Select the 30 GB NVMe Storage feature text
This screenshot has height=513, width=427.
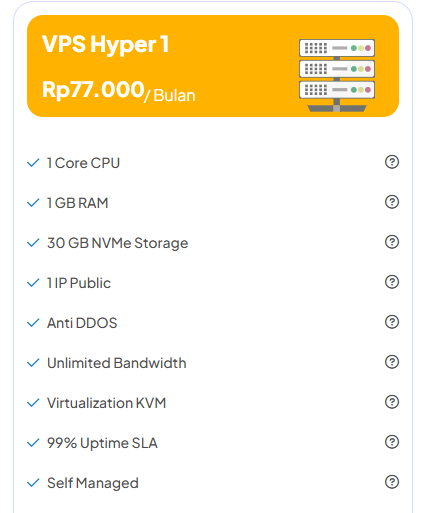pyautogui.click(x=117, y=243)
